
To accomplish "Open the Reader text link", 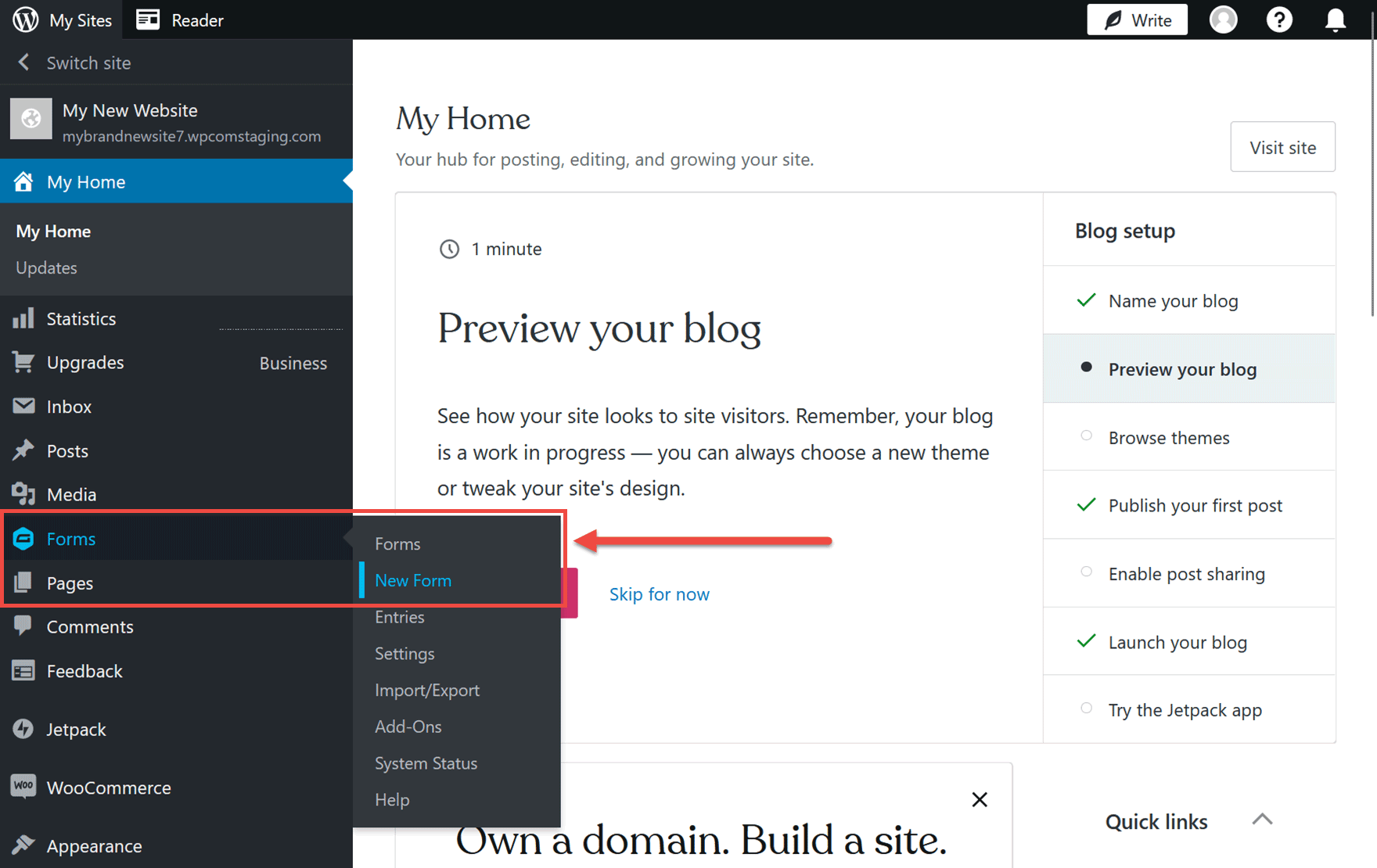I will click(x=197, y=20).
